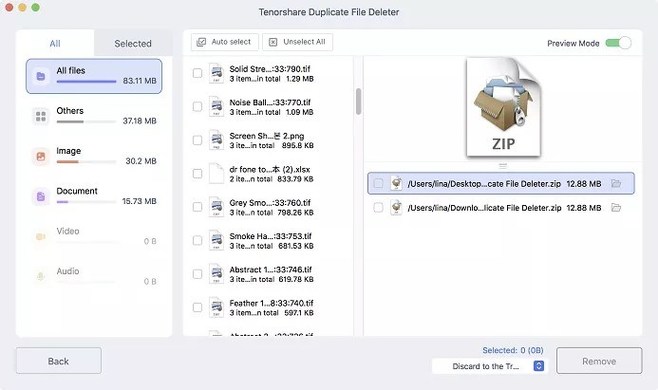Image resolution: width=658 pixels, height=390 pixels.
Task: Click the Noise Ball tif file icon
Action: click(x=216, y=107)
